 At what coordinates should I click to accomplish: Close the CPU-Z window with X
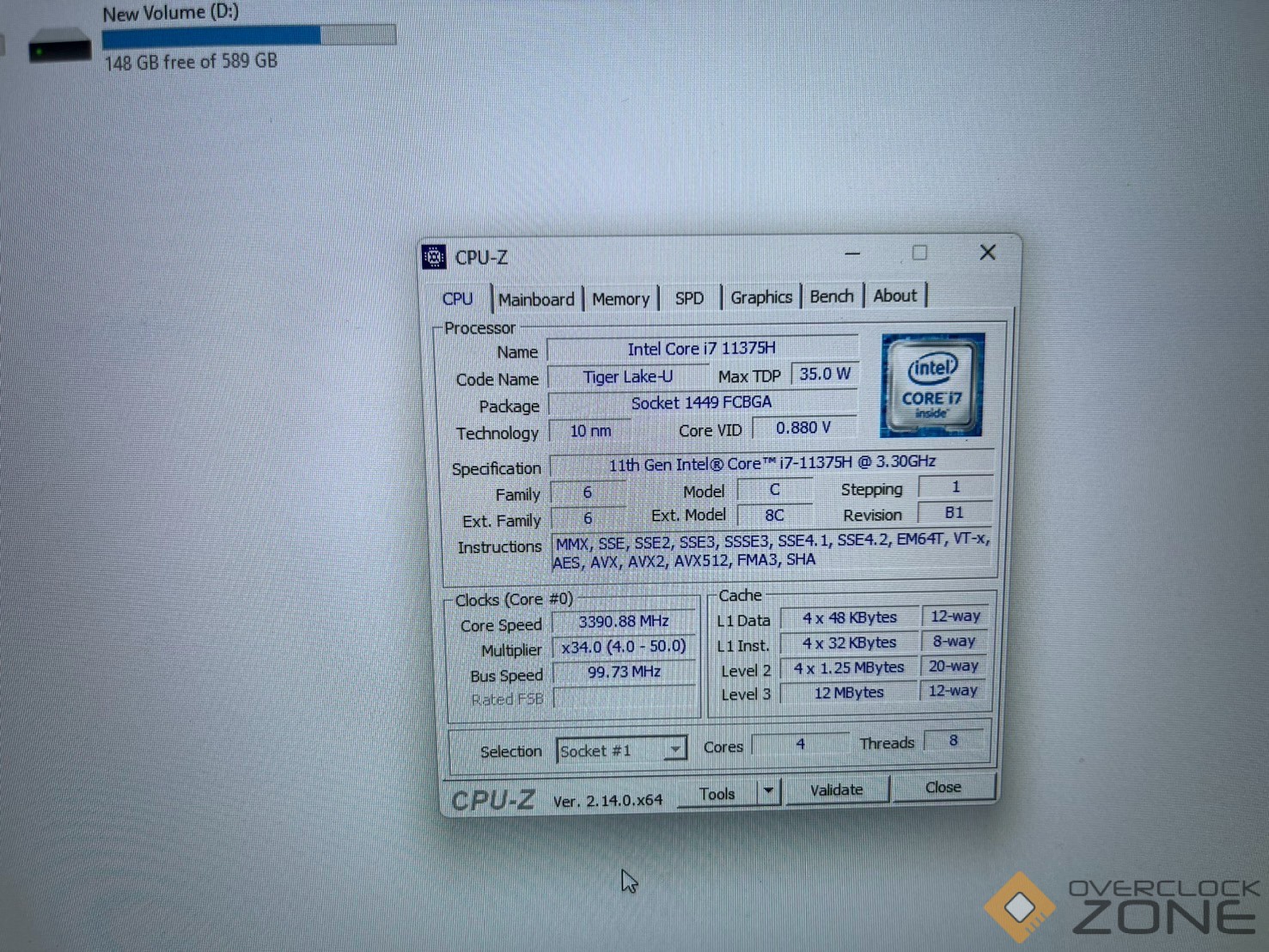point(987,253)
